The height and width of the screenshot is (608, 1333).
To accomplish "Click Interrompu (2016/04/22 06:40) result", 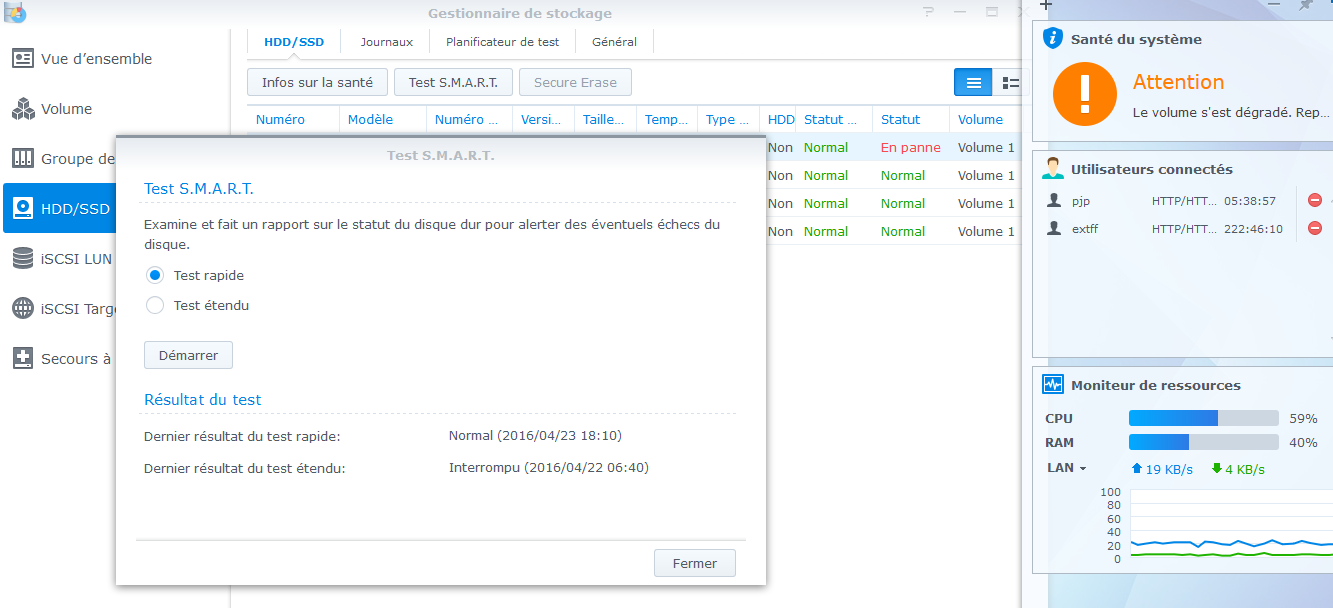I will coord(549,467).
